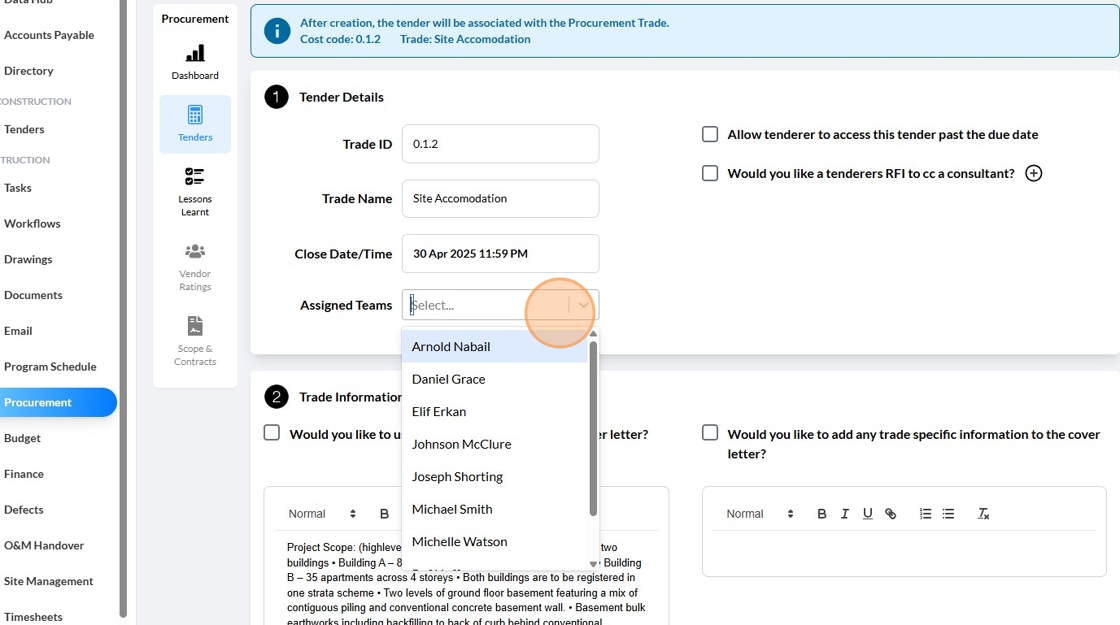Viewport: 1120px width, 625px height.
Task: Open Lessons Learnt checklist icon
Action: pos(195,176)
